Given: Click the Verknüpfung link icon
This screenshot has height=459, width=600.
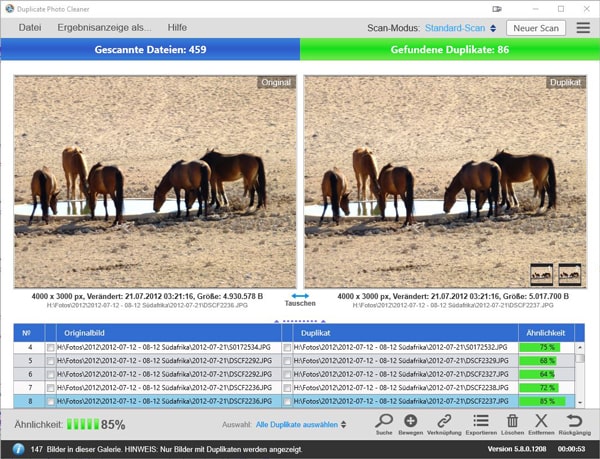Looking at the screenshot, I should point(443,422).
